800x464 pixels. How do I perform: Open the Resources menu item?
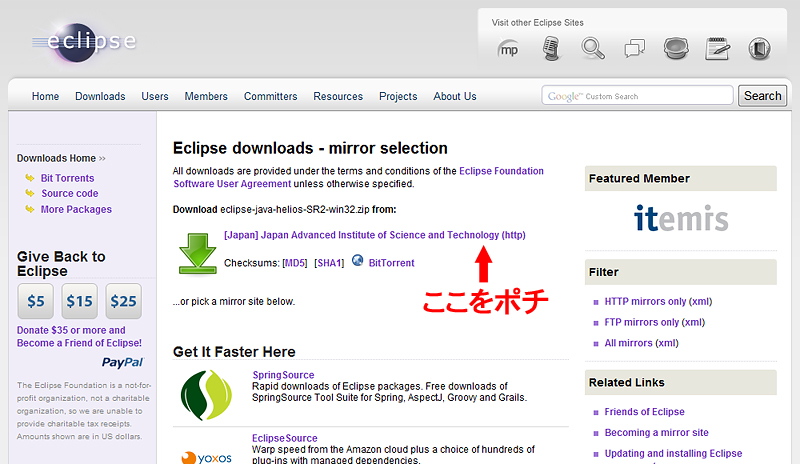[x=338, y=96]
